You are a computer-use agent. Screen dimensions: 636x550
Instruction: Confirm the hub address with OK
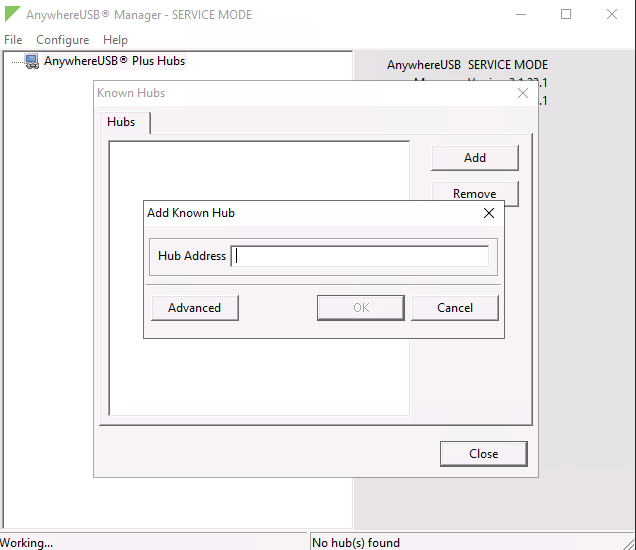[x=360, y=308]
